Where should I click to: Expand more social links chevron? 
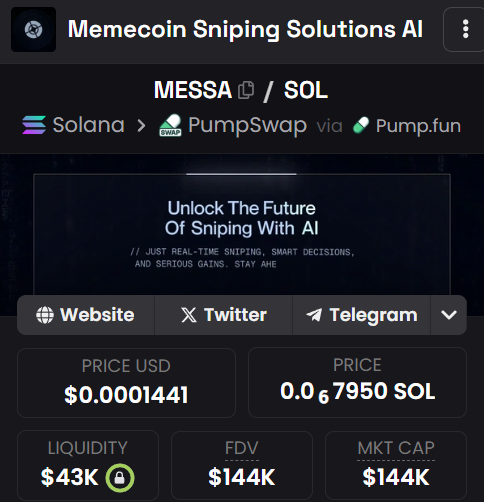449,315
